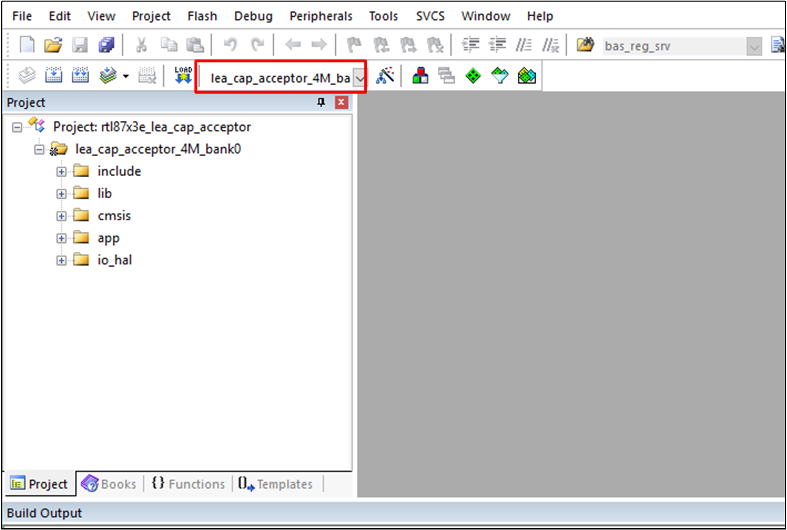The width and height of the screenshot is (787, 530).
Task: Open Options for Target magic wand icon
Action: point(385,76)
